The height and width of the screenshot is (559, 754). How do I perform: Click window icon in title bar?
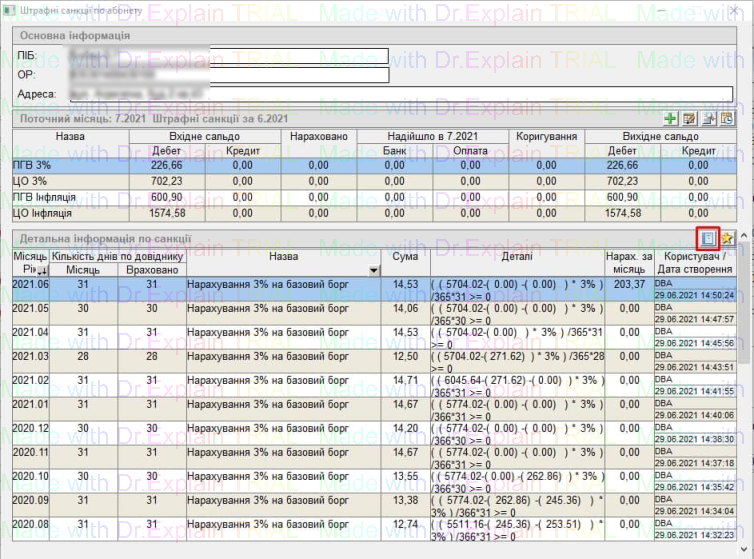(9, 10)
